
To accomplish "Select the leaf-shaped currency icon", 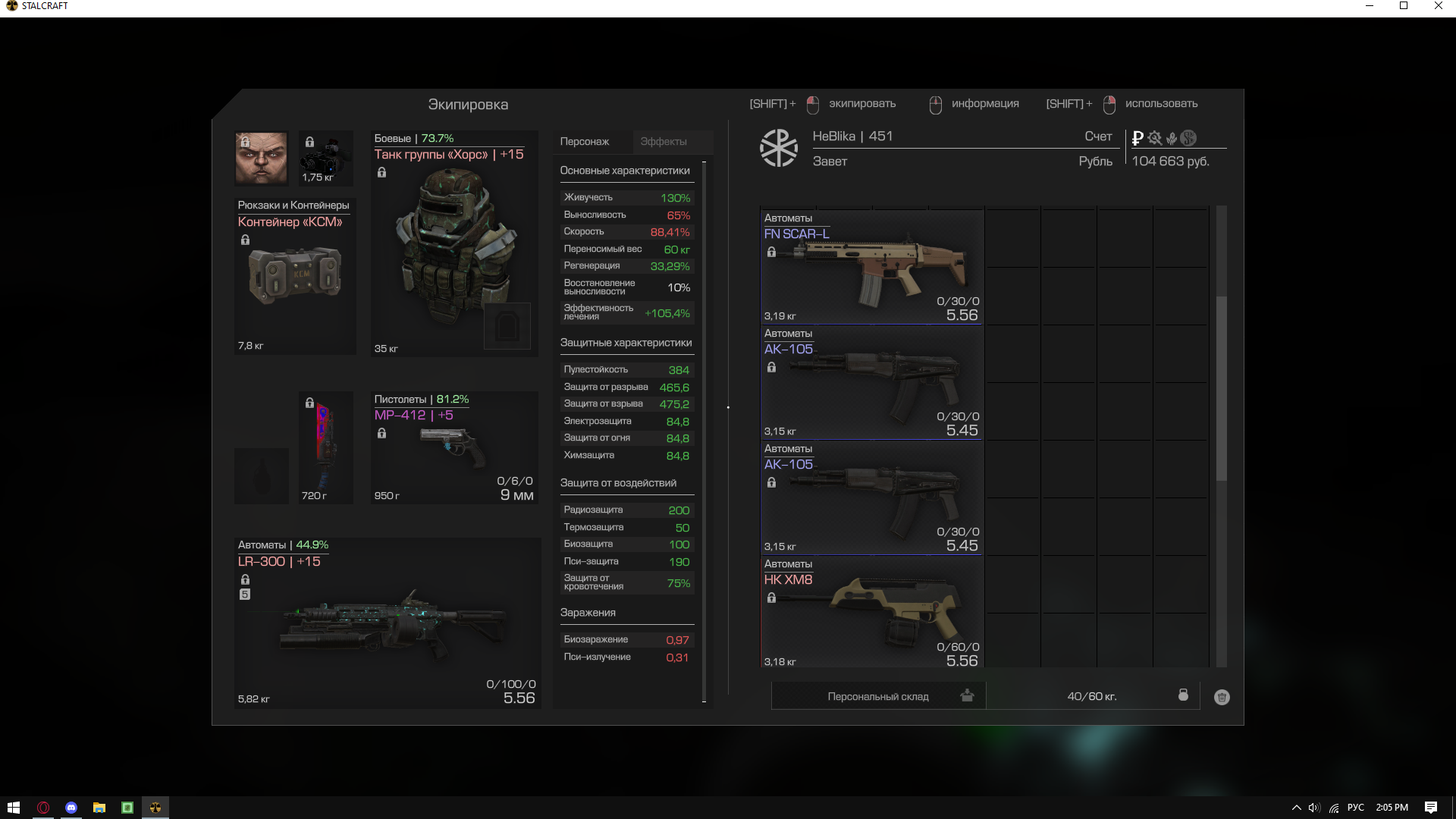I will (1172, 138).
